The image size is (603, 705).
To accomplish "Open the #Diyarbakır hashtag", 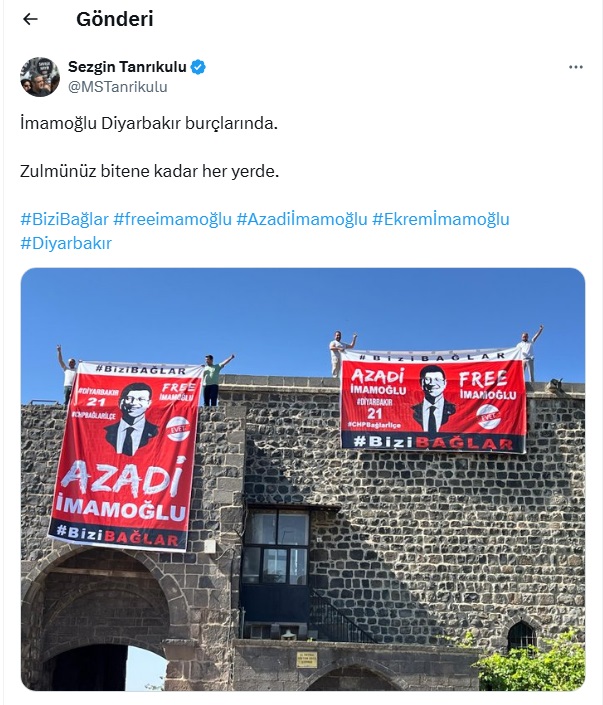I will (66, 243).
